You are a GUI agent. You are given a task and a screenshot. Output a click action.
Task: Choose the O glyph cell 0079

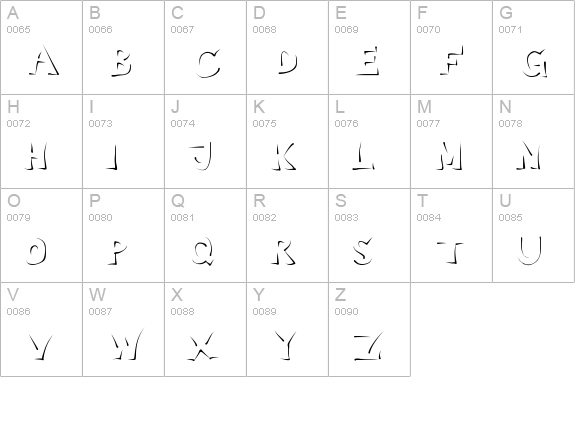point(41,235)
